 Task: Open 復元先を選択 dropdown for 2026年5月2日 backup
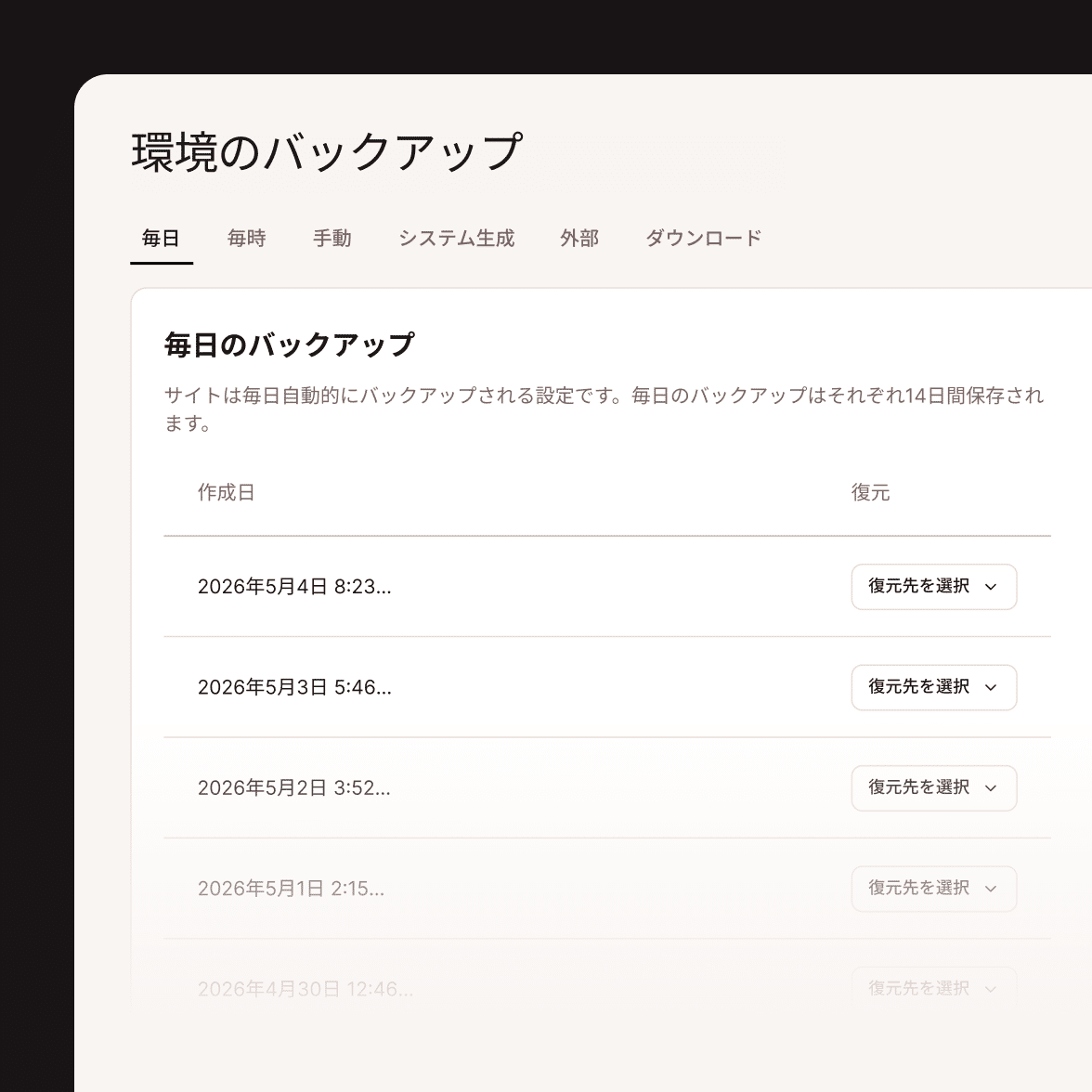(x=934, y=787)
